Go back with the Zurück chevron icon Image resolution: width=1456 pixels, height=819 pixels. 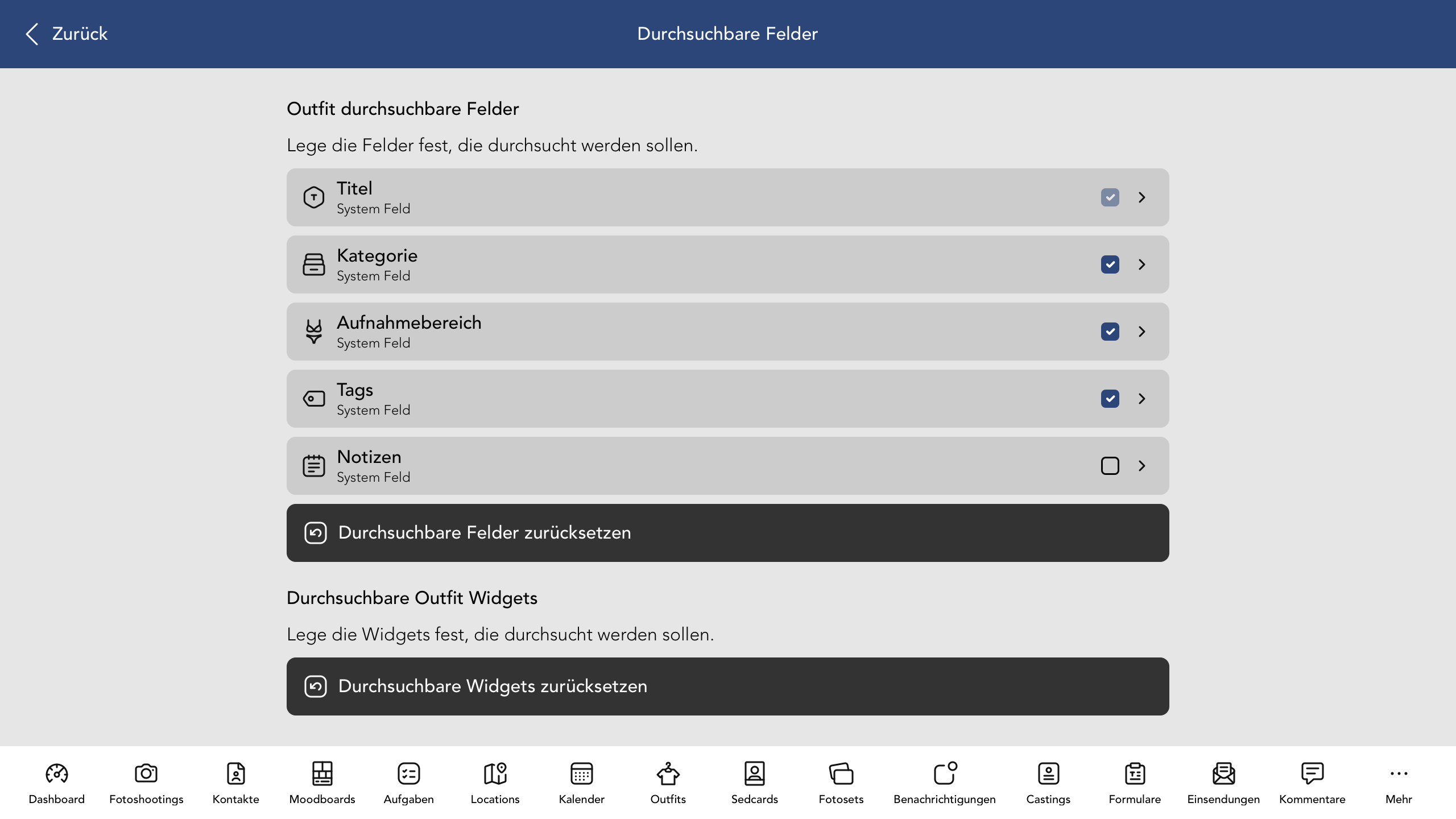32,34
